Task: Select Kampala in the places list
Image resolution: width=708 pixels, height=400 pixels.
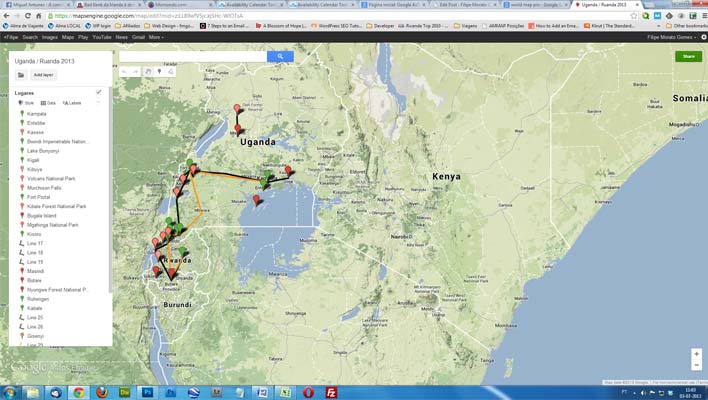Action: point(37,114)
